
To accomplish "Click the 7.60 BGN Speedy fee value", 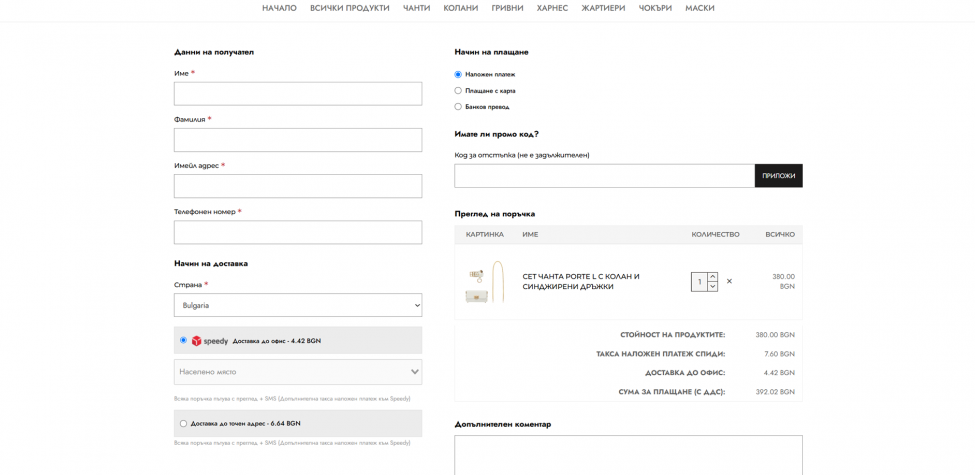I will 780,354.
